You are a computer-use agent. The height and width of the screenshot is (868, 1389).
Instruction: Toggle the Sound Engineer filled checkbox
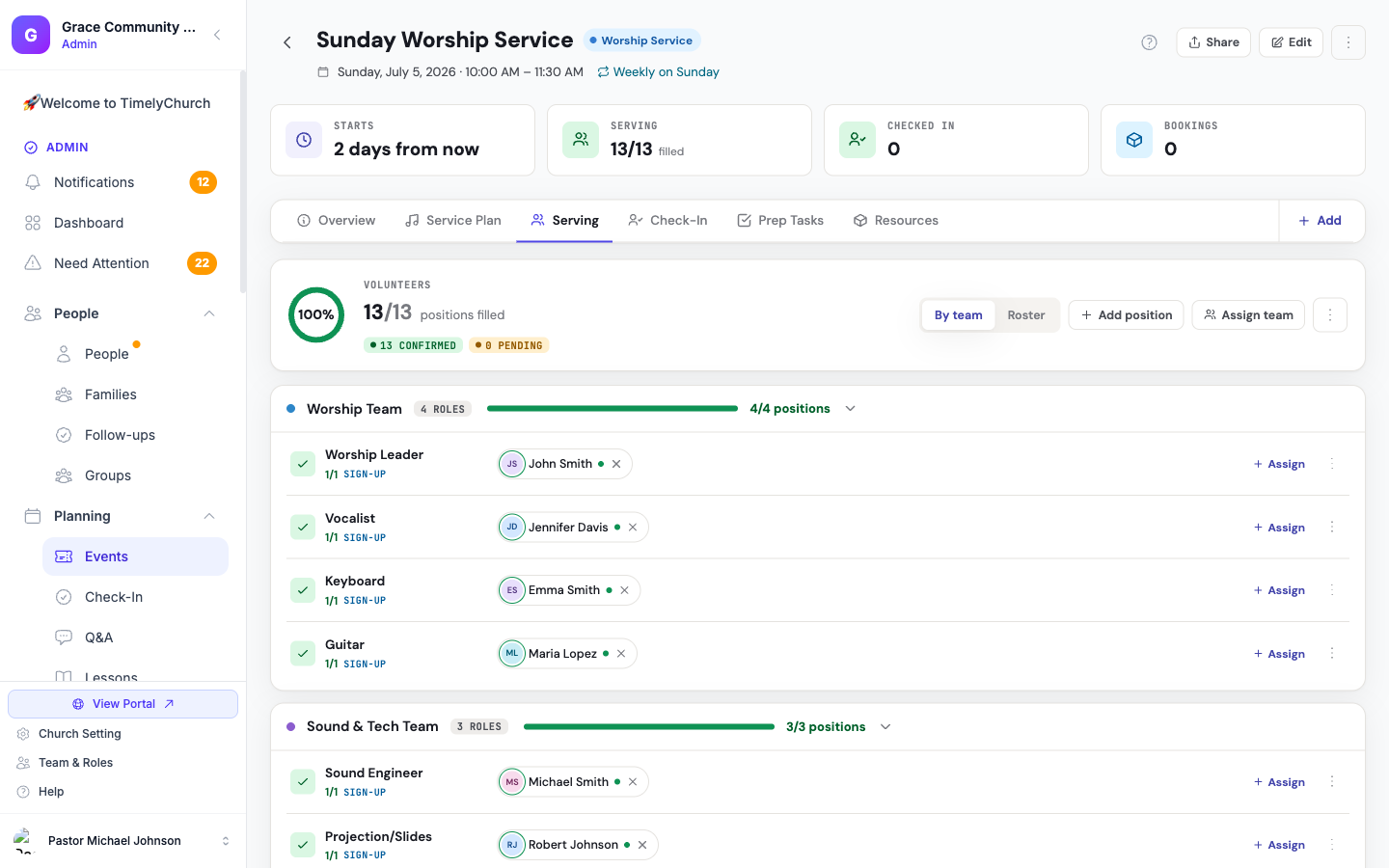303,782
